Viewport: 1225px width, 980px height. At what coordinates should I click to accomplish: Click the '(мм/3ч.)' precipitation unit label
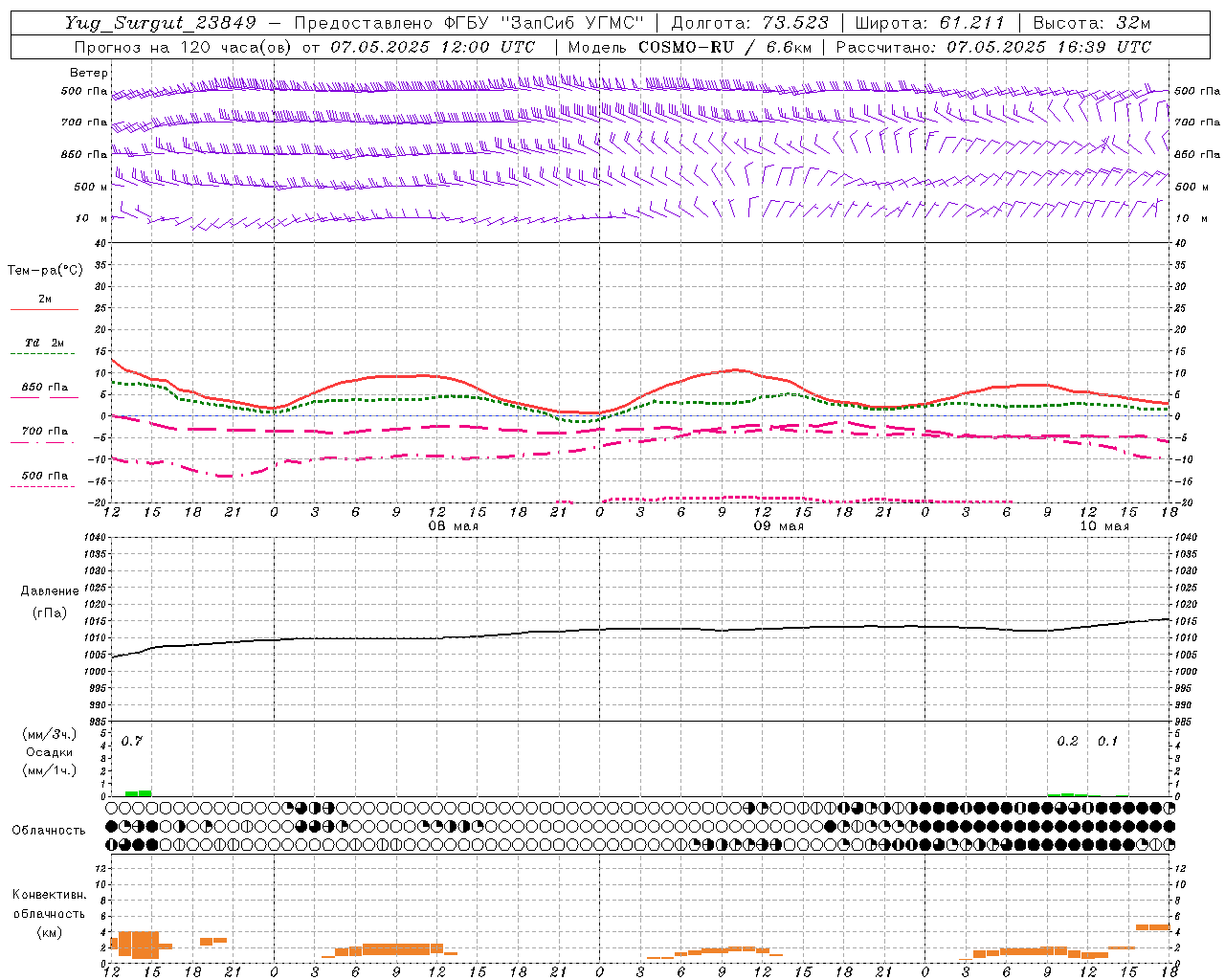tap(49, 734)
